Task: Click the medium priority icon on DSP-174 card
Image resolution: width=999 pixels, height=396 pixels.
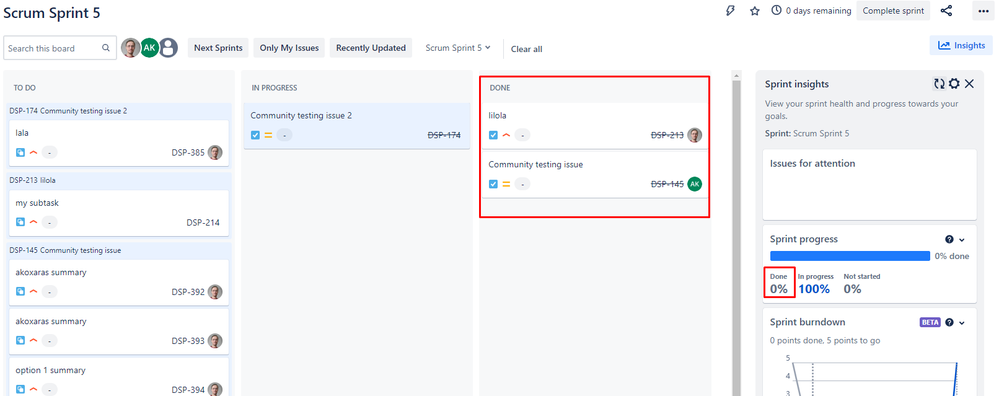Action: click(x=268, y=135)
